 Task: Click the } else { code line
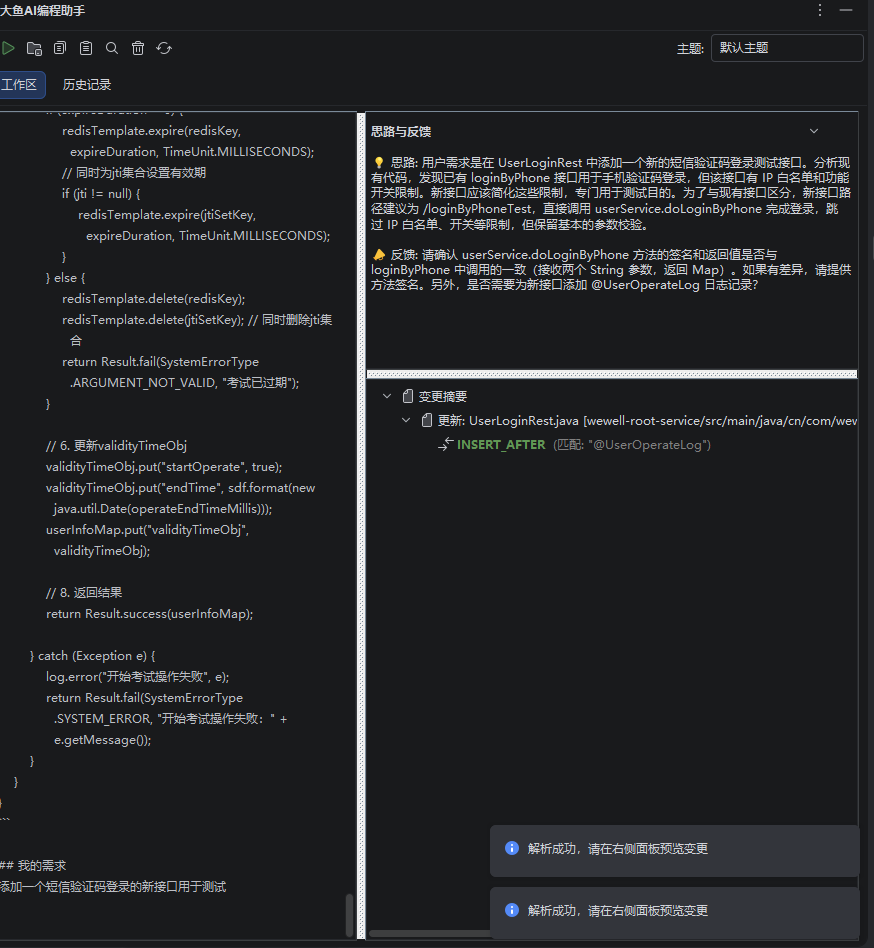point(66,278)
